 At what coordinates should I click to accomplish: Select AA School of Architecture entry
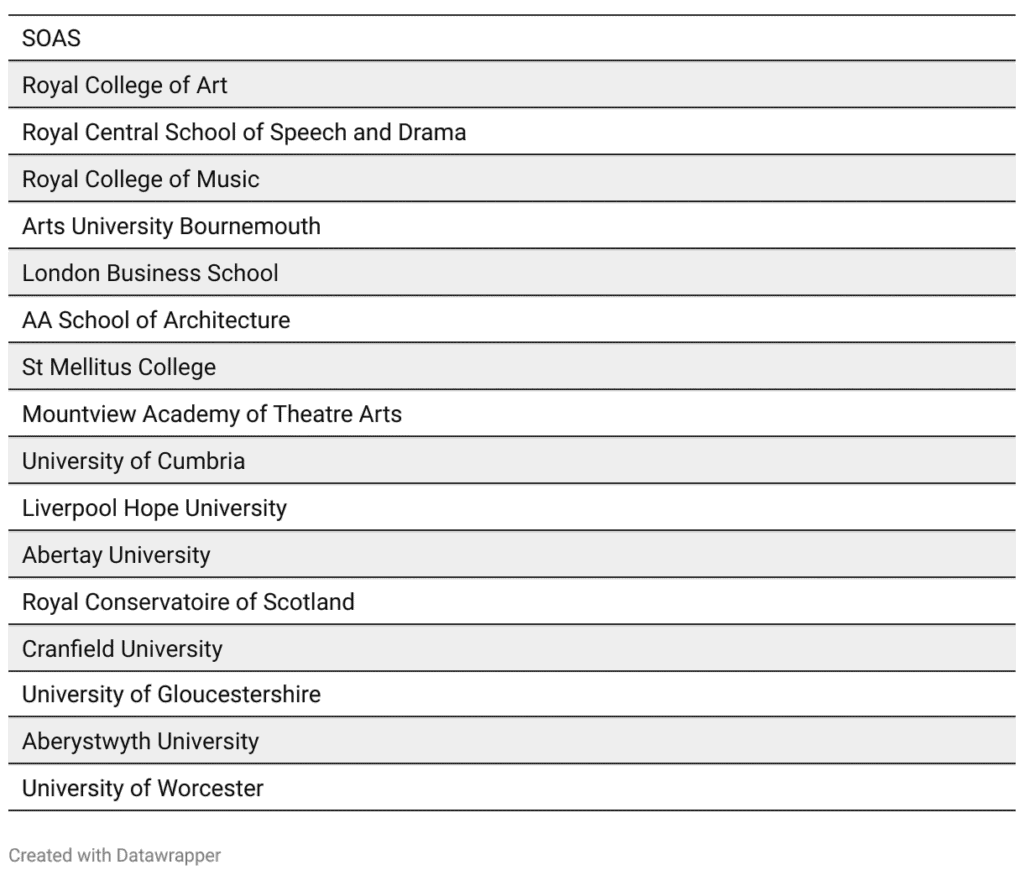pos(511,320)
